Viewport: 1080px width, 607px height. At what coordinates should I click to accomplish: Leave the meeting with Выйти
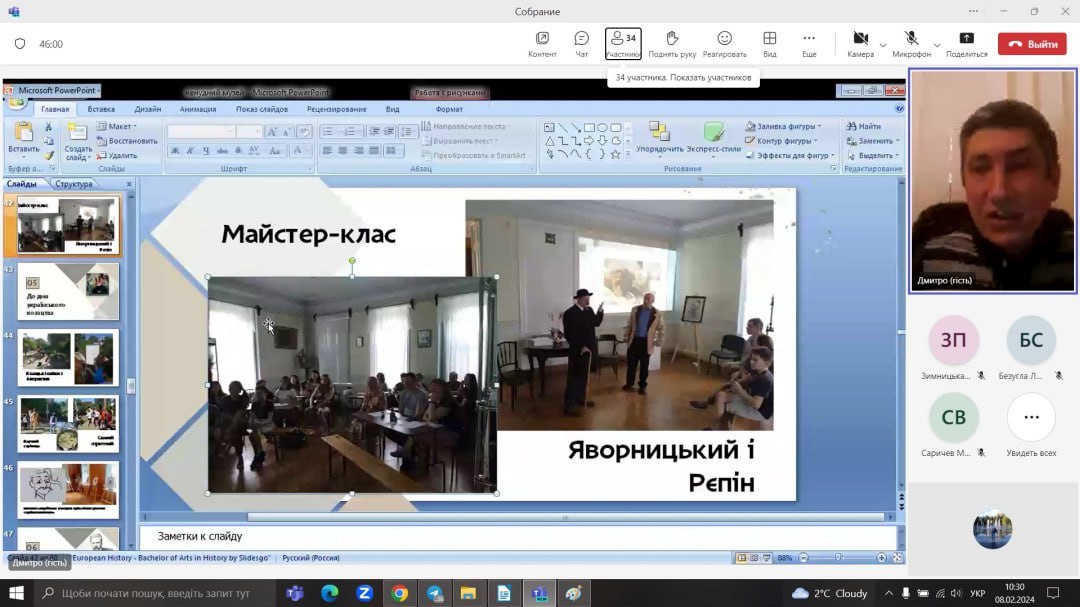1032,44
